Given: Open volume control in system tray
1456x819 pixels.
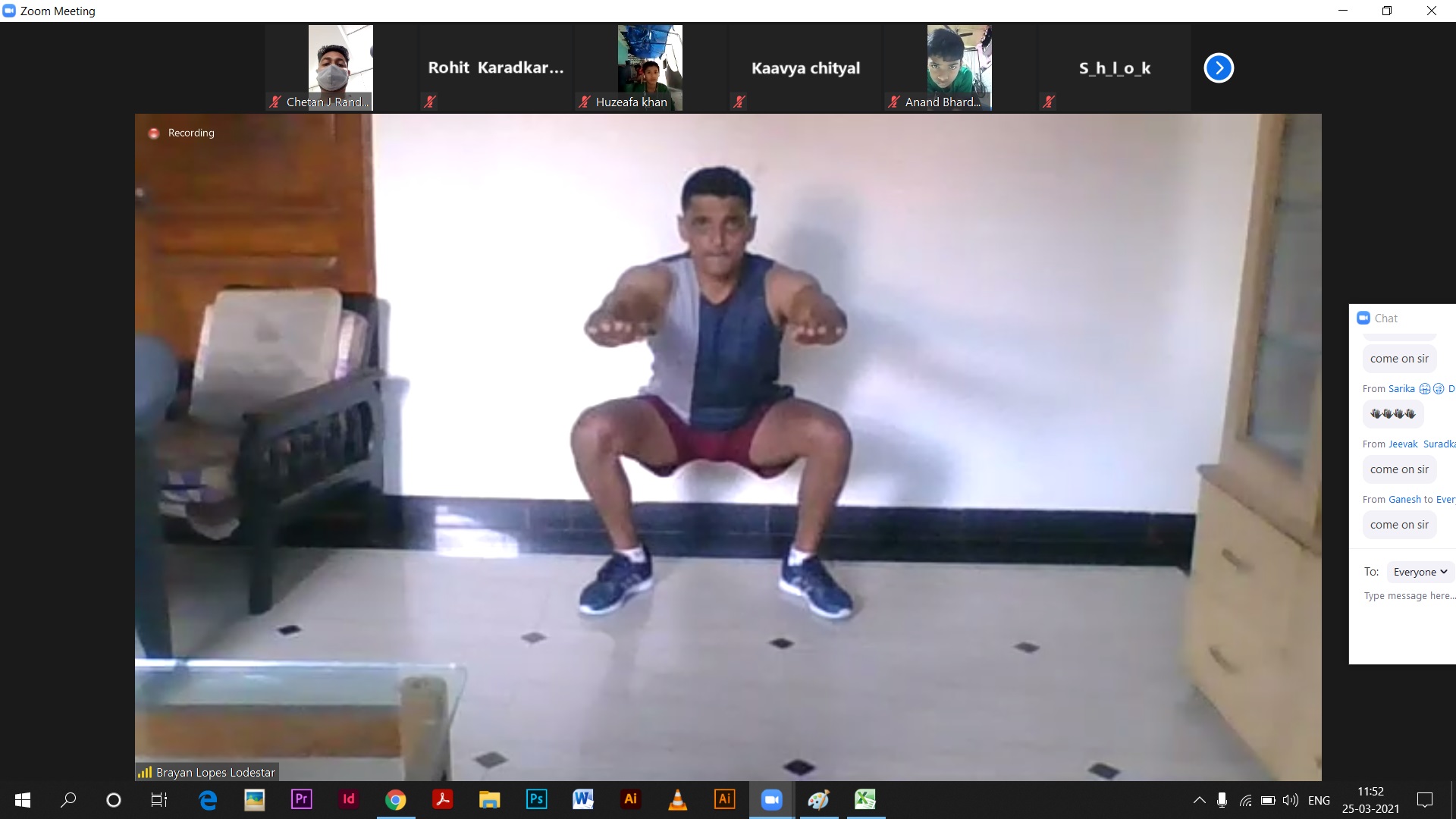Looking at the screenshot, I should pos(1291,800).
